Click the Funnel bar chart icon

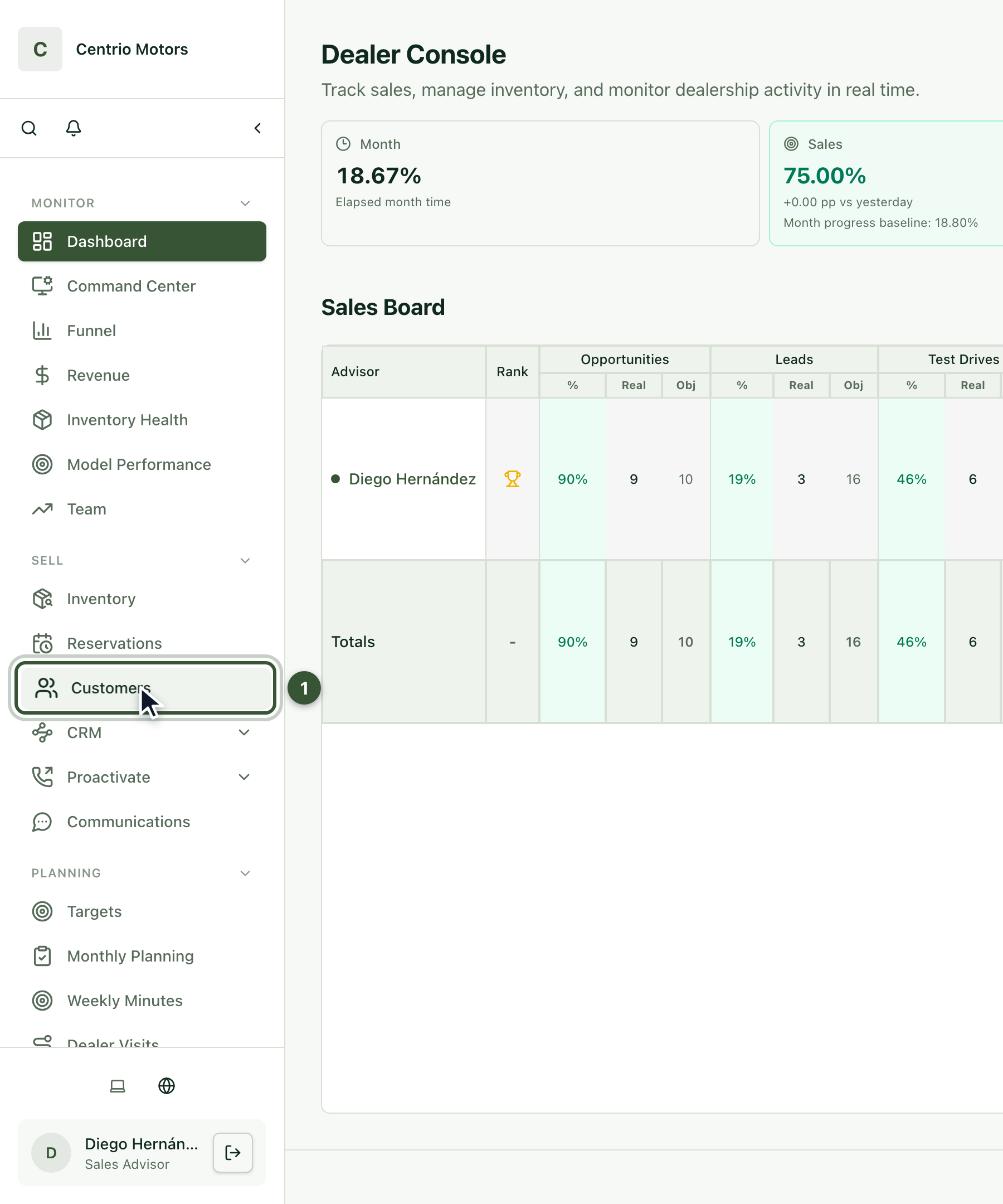pyautogui.click(x=42, y=331)
